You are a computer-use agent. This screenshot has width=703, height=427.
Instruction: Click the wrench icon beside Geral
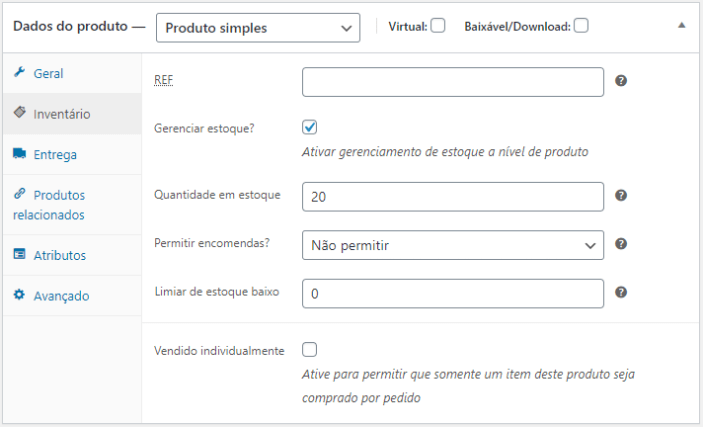[x=19, y=73]
